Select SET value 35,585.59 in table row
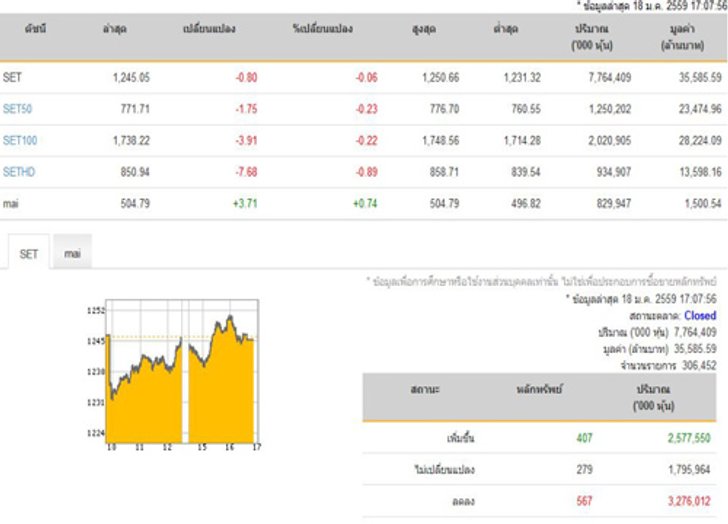Image resolution: width=728 pixels, height=524 pixels. 700,77
